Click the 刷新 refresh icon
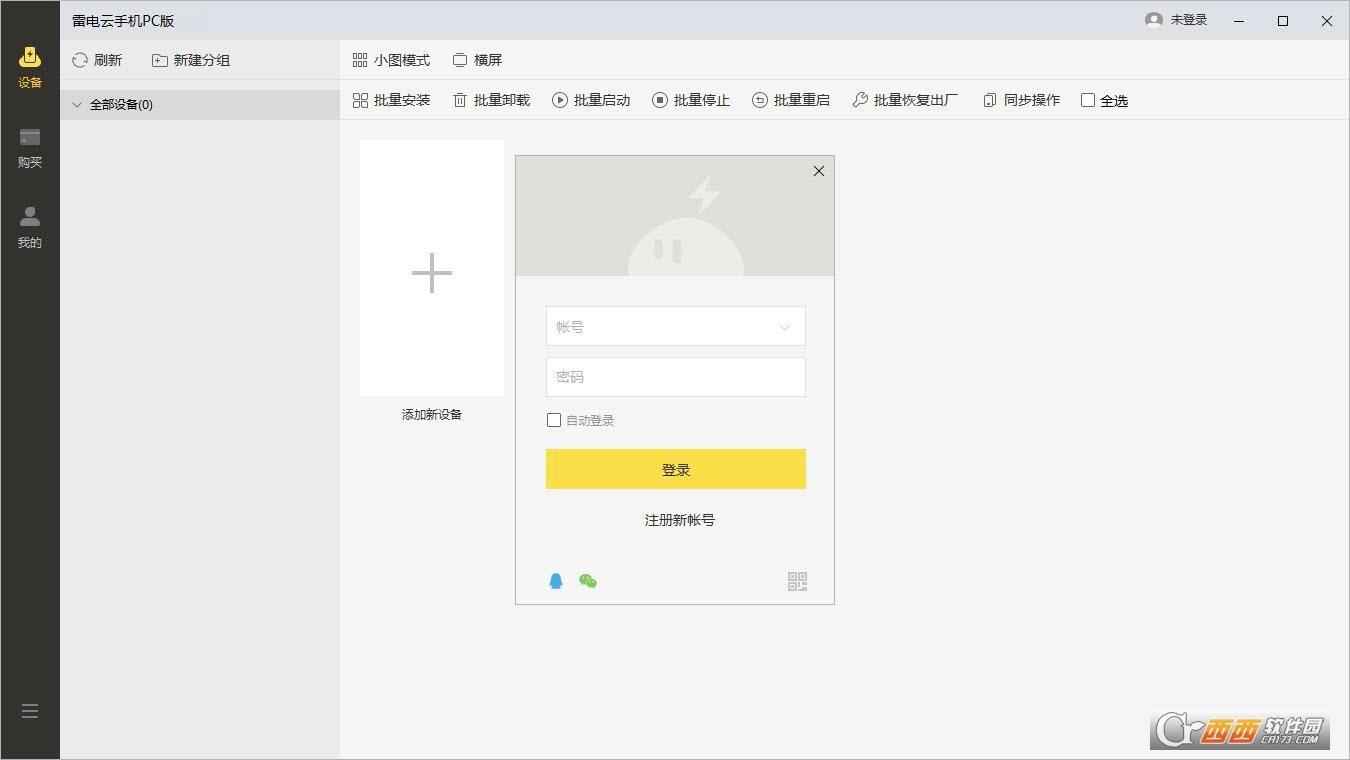The height and width of the screenshot is (760, 1350). pos(79,60)
